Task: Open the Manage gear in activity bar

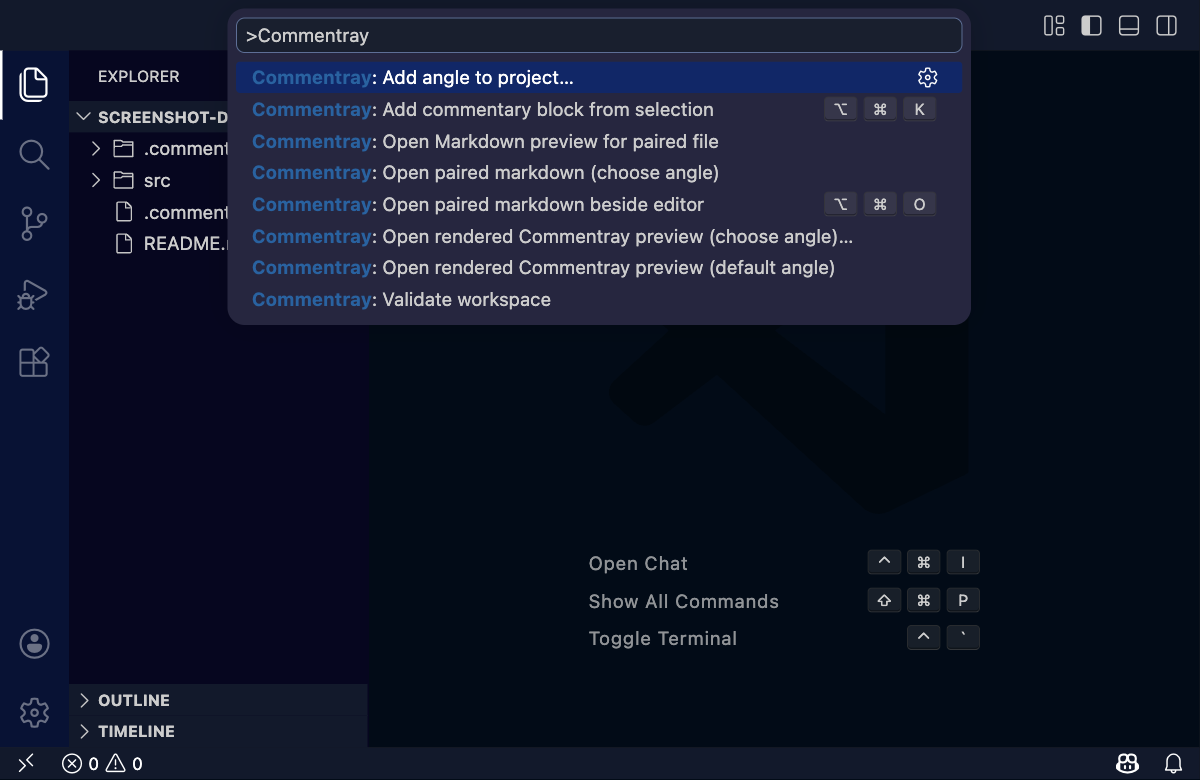Action: coord(34,712)
